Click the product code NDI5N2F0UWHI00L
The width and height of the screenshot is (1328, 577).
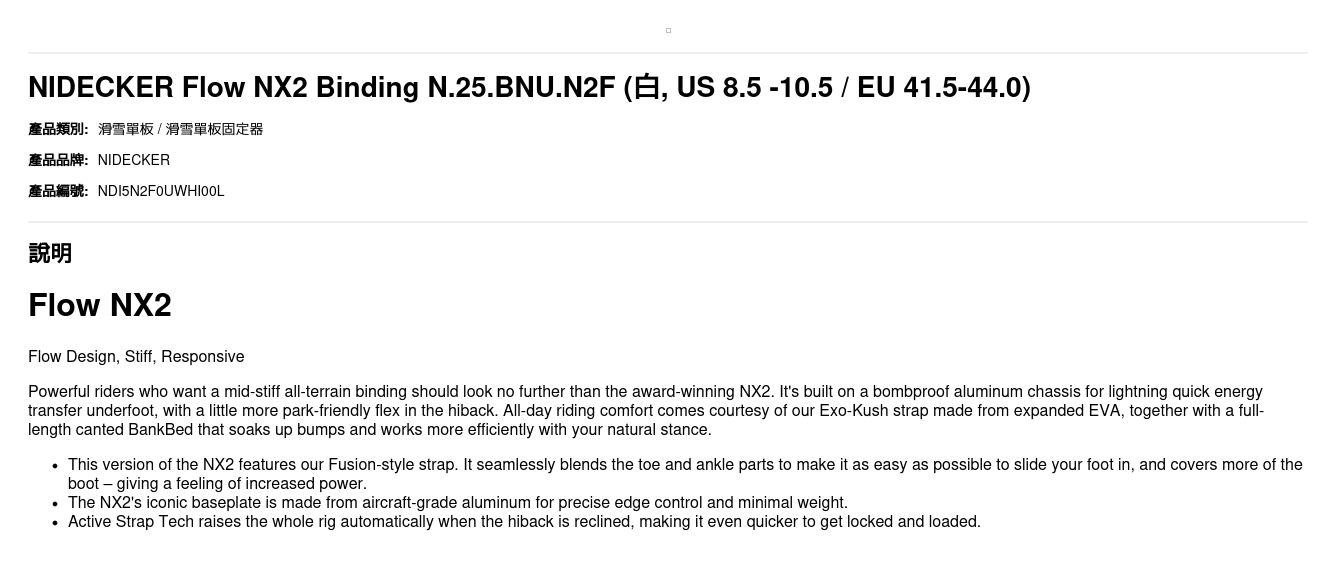161,191
